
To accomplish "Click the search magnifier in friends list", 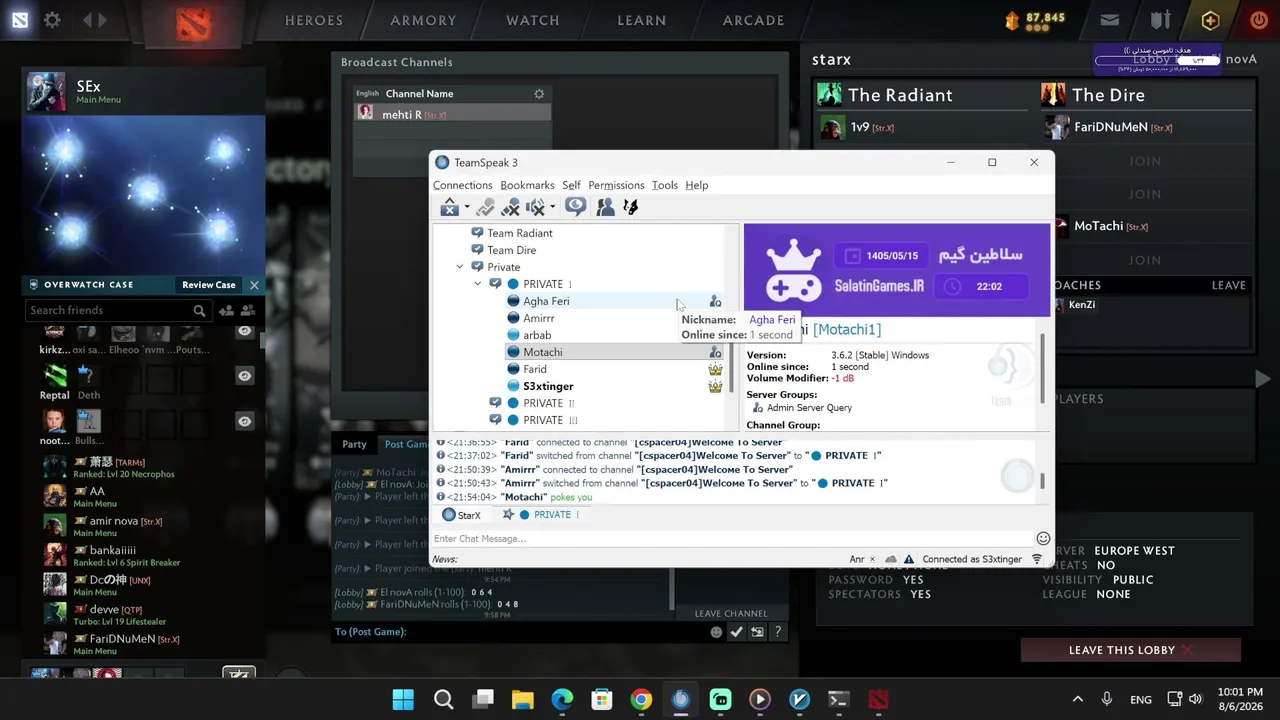I will click(199, 311).
